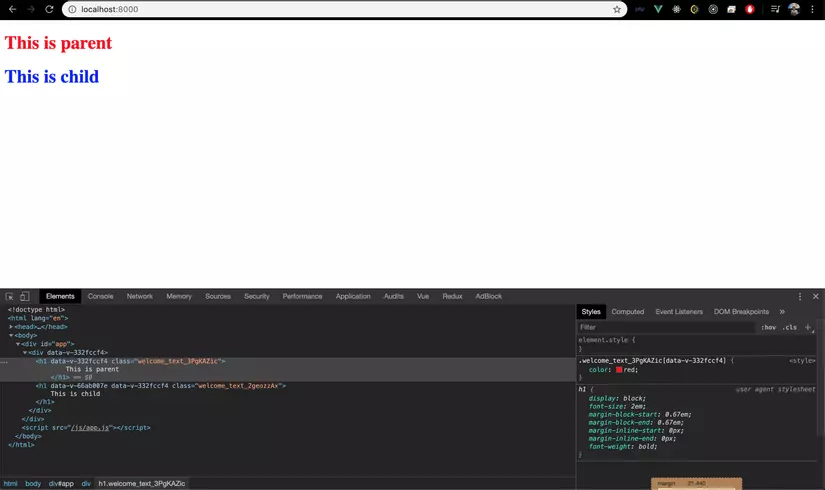Click the body breadcrumb item
Screen dimensions: 825x490
click(x=33, y=484)
